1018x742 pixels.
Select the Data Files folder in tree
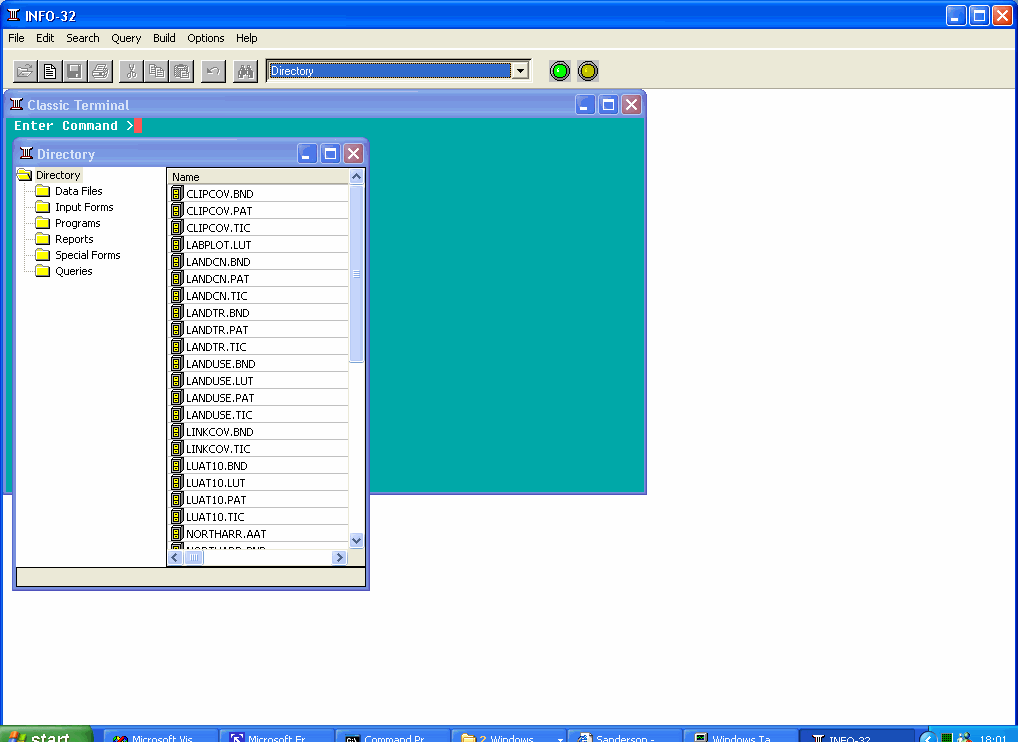pyautogui.click(x=78, y=191)
